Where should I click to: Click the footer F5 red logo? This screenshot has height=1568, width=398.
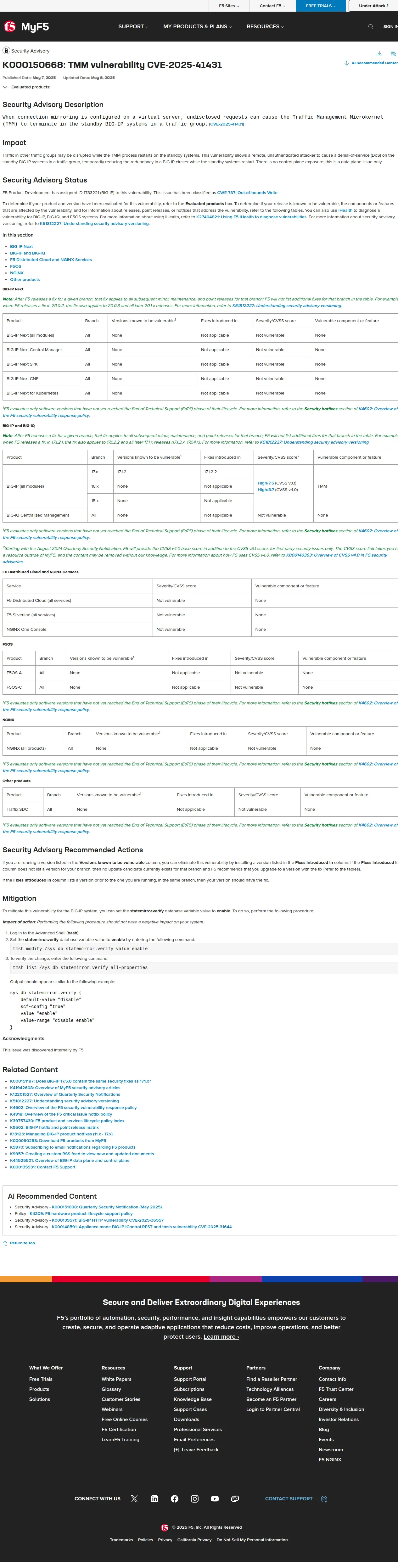(x=164, y=1527)
